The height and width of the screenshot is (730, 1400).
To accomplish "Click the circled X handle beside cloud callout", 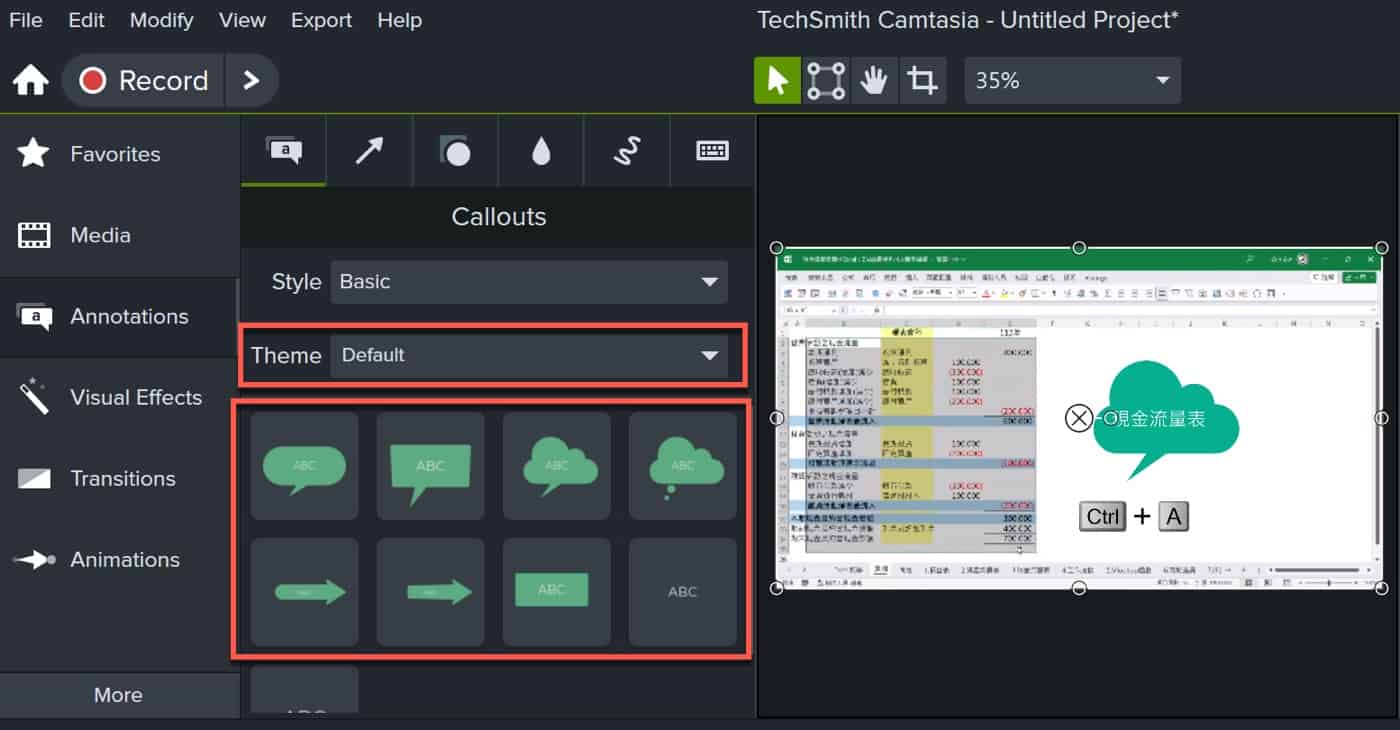I will 1078,418.
